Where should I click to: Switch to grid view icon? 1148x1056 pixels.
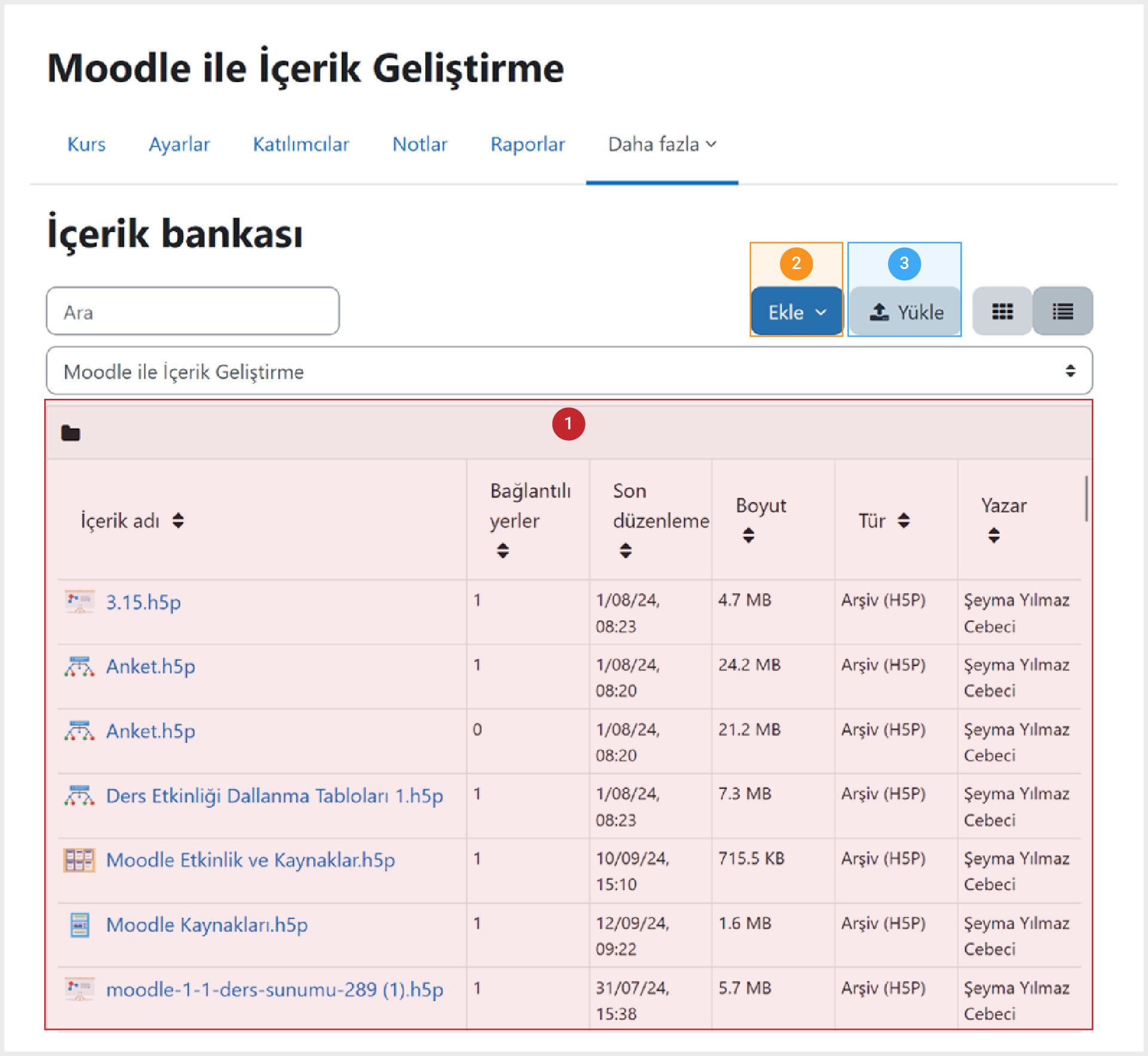click(1002, 312)
